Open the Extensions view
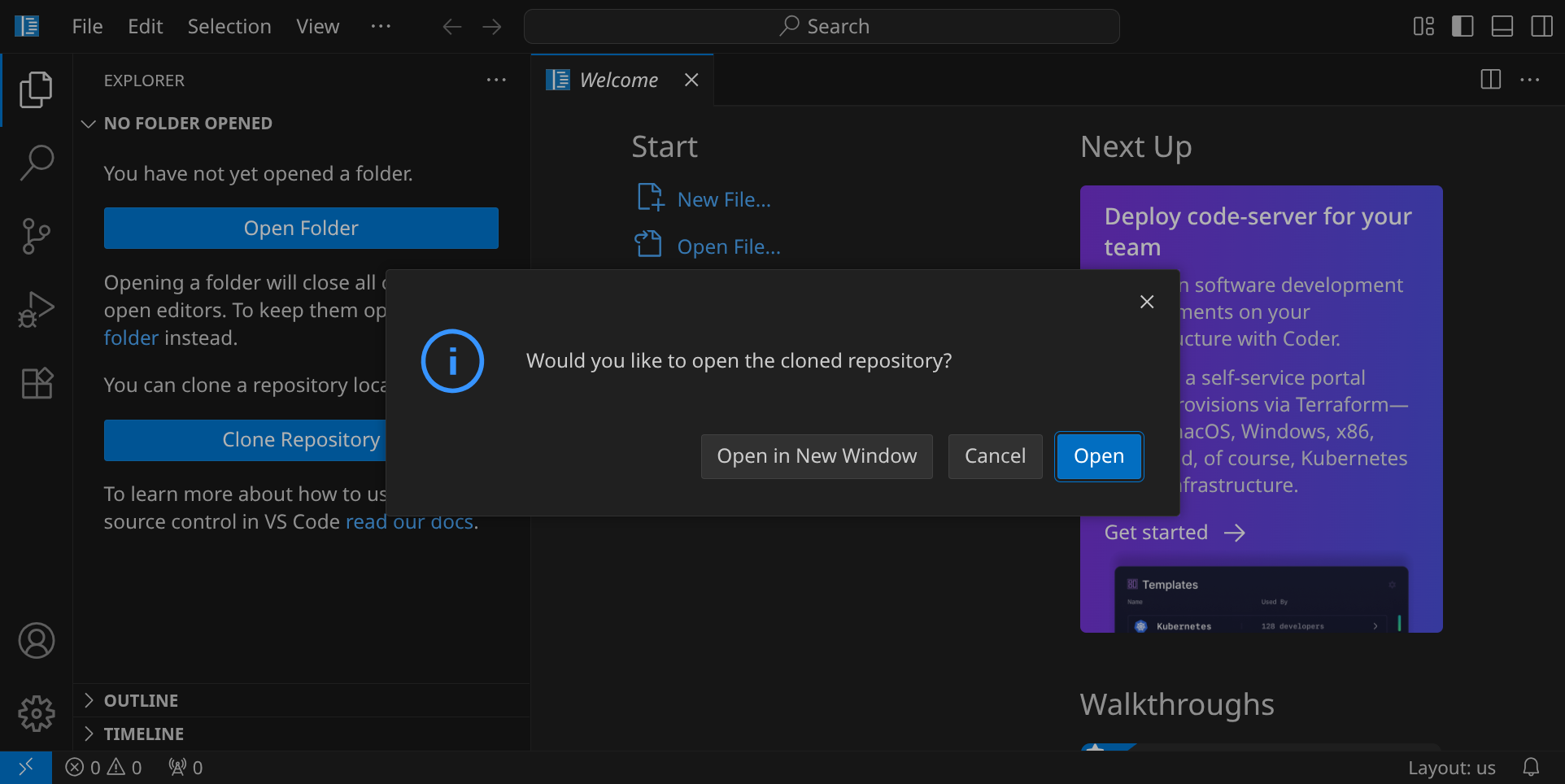The height and width of the screenshot is (784, 1565). 36,382
